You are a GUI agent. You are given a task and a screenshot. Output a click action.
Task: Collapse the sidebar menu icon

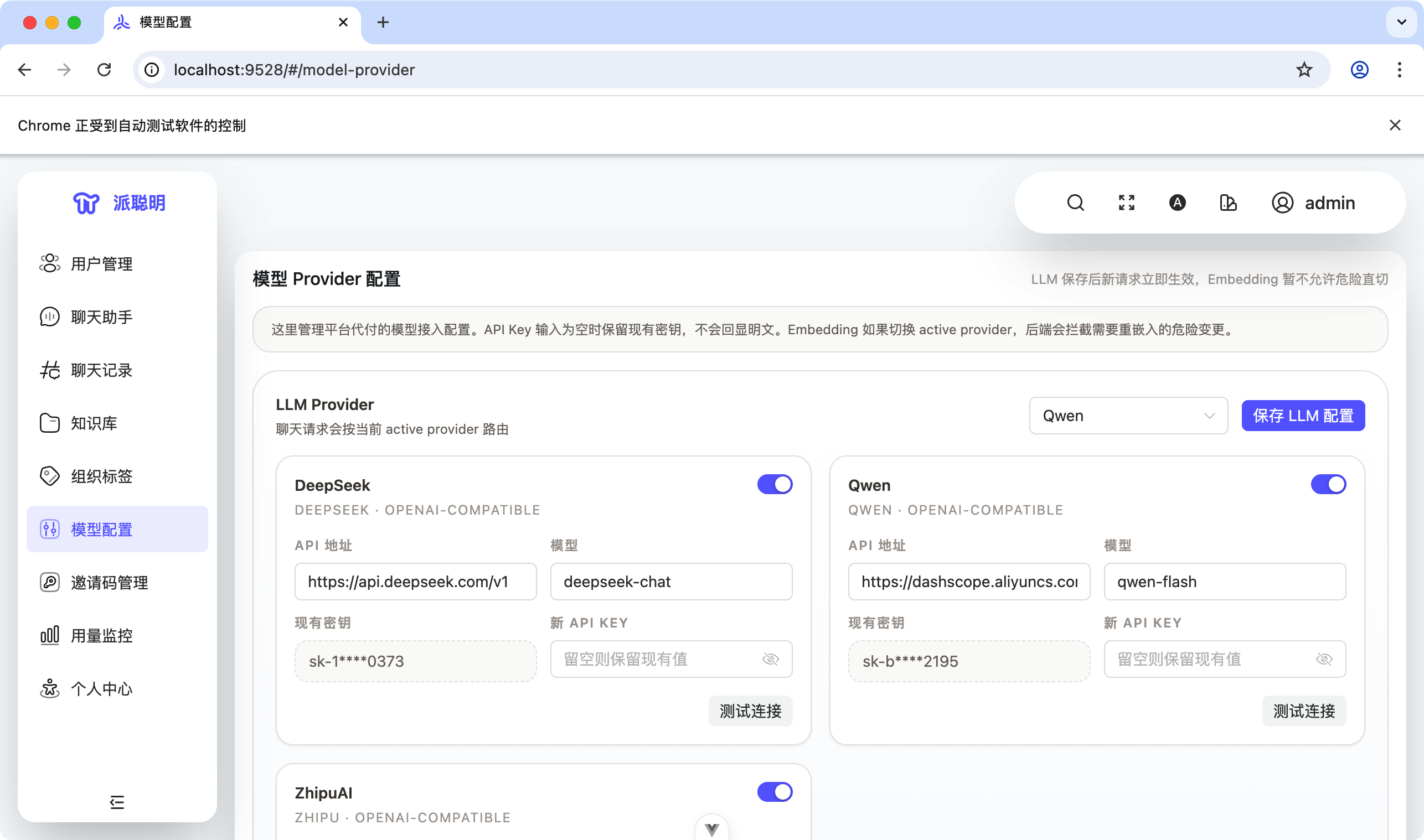[117, 801]
